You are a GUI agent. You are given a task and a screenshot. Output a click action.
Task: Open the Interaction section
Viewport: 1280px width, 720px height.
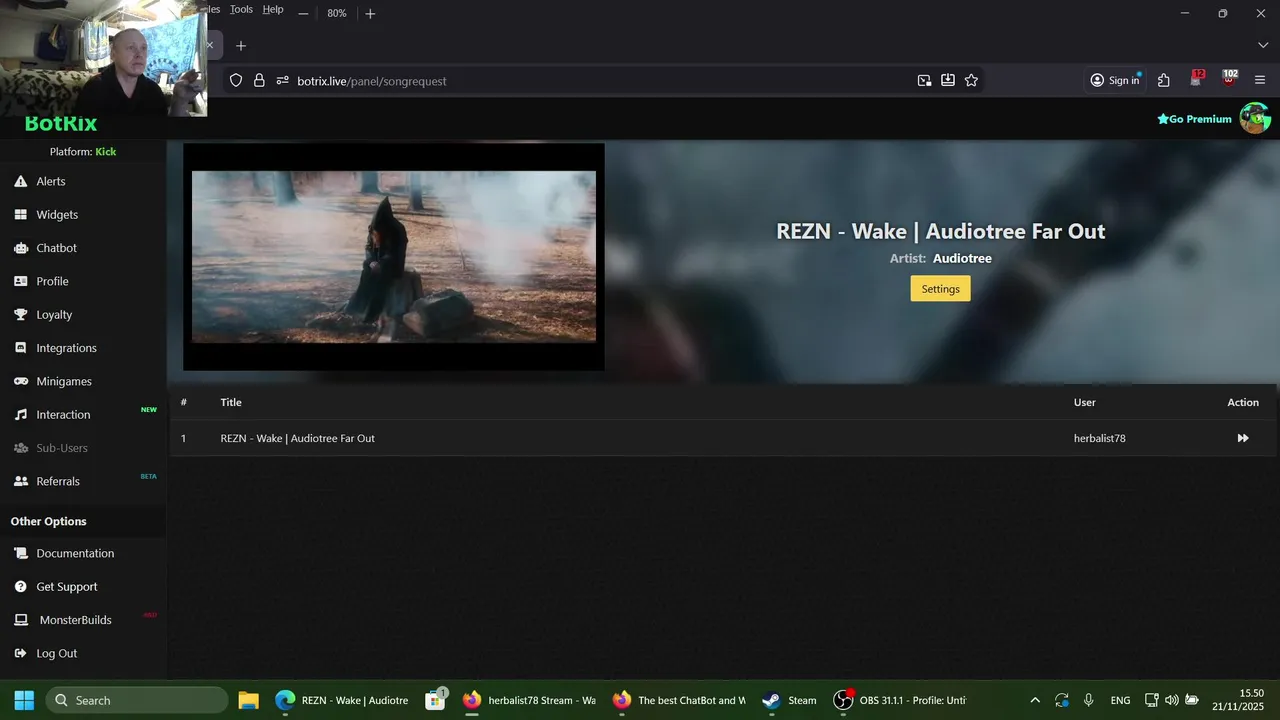tap(63, 414)
